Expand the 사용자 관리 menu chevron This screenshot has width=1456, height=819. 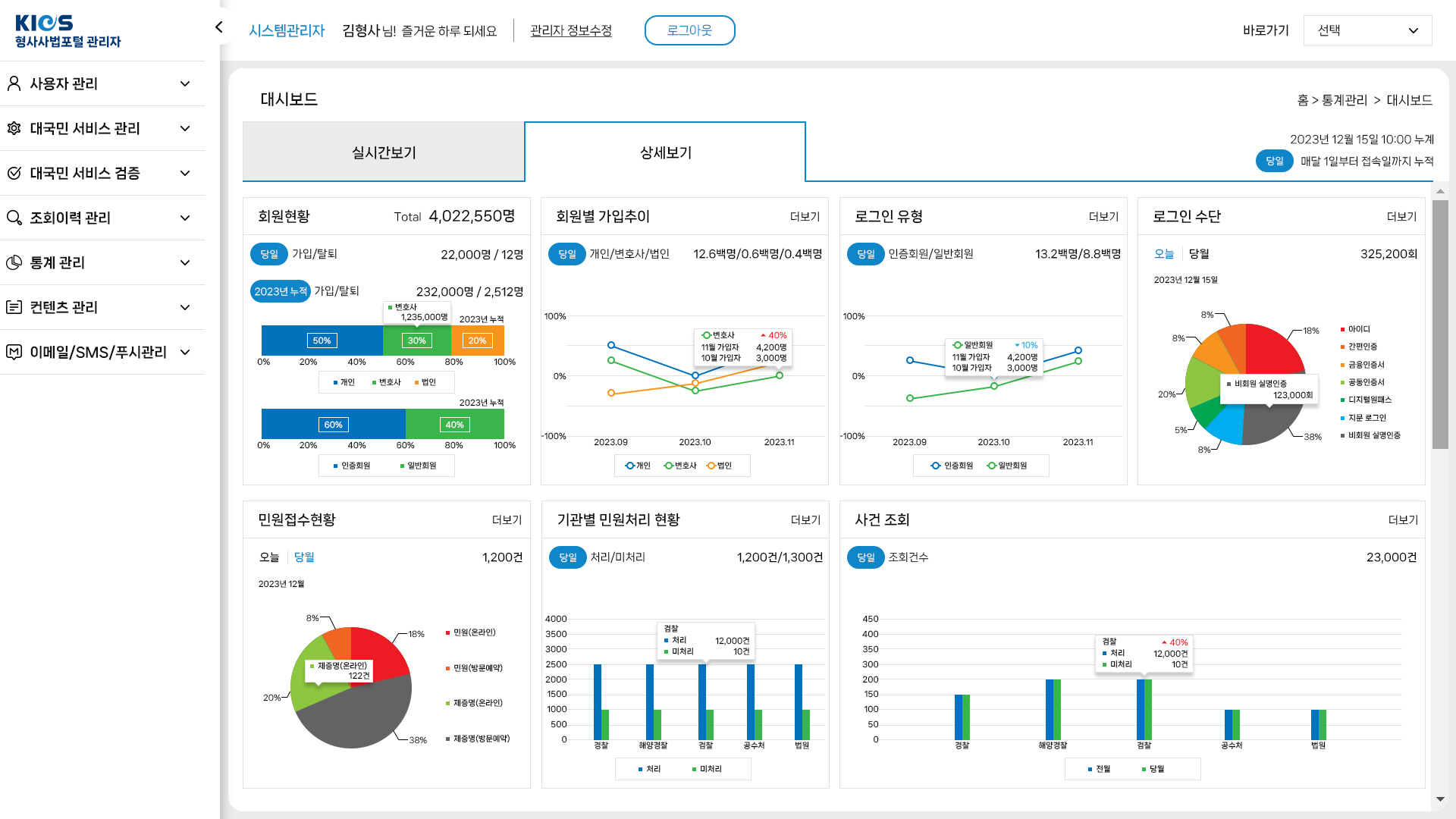point(185,83)
